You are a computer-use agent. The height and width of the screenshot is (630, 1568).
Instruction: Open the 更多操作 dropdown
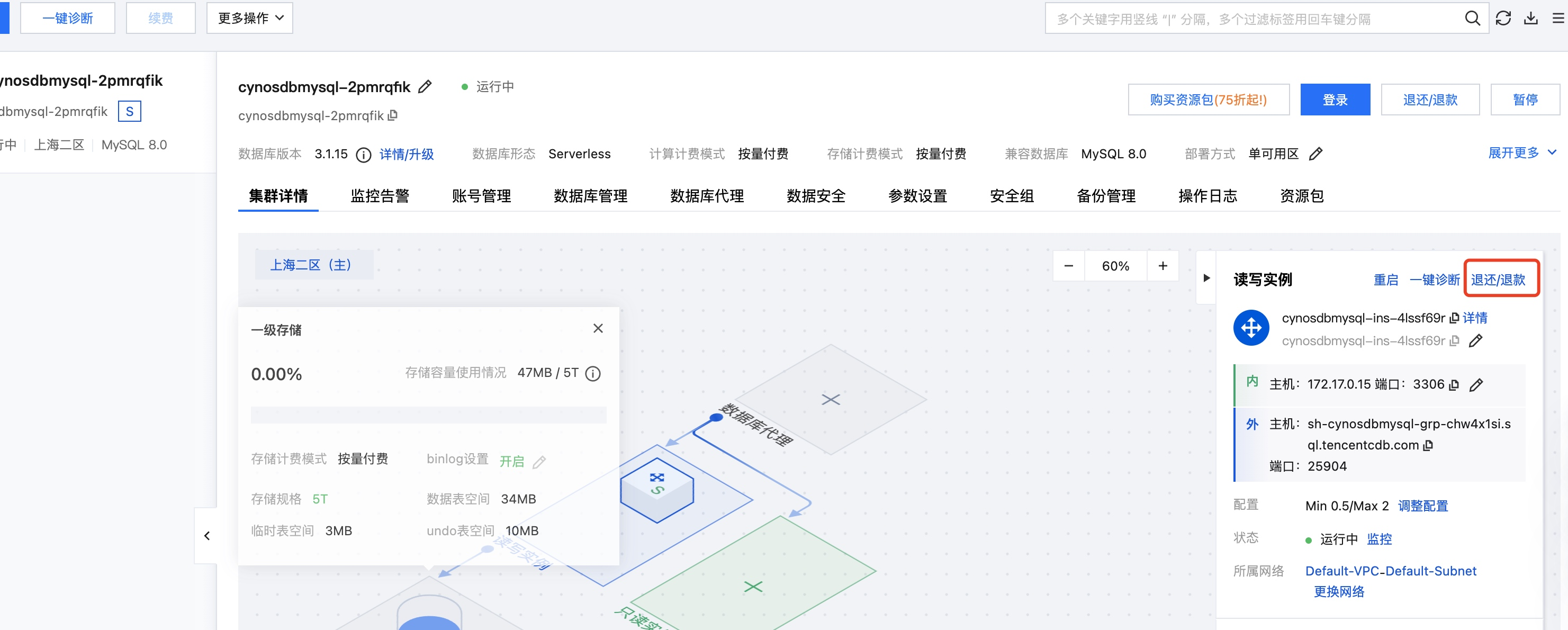pyautogui.click(x=249, y=18)
